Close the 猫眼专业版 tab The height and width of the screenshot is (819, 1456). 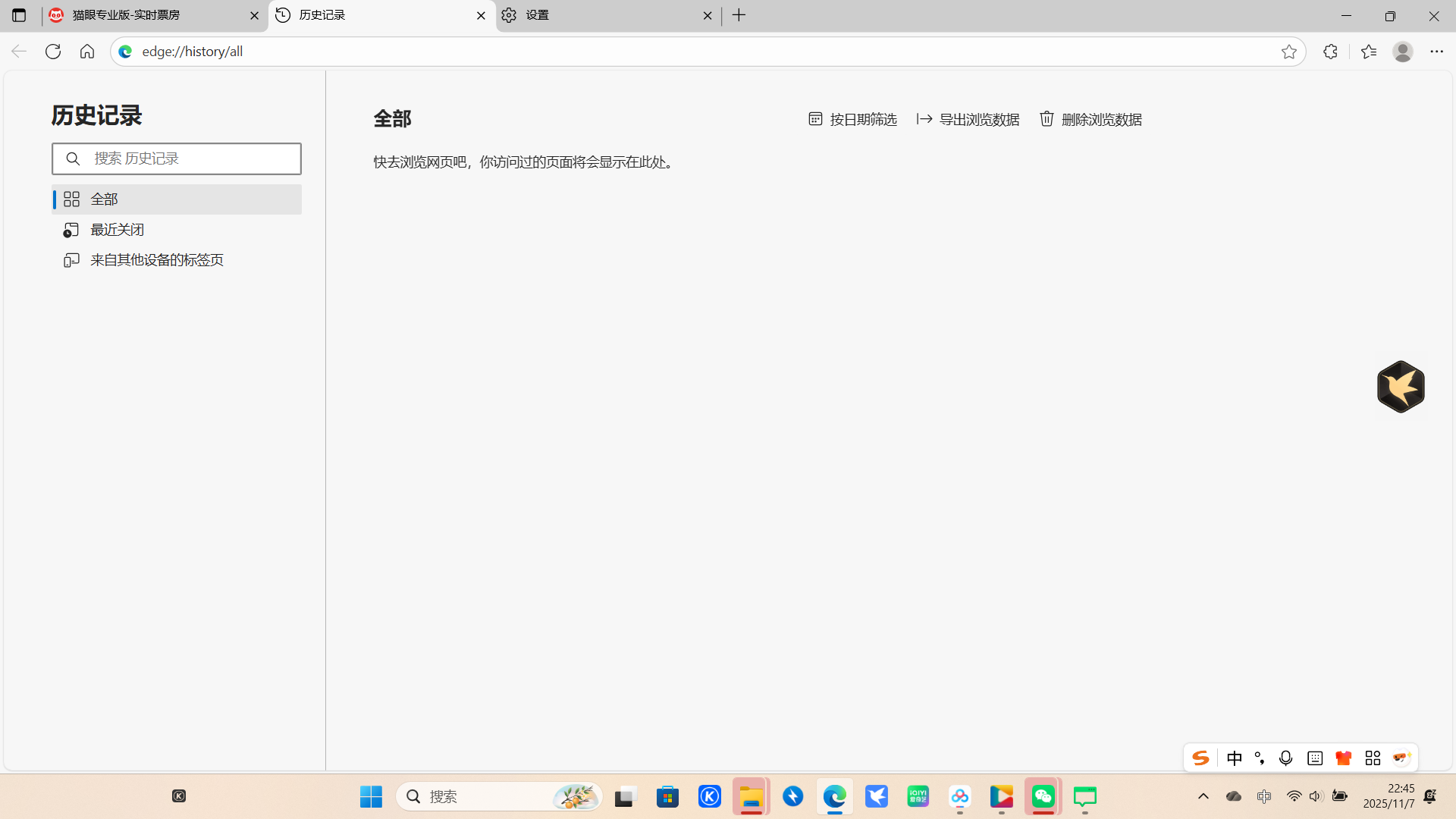tap(254, 15)
